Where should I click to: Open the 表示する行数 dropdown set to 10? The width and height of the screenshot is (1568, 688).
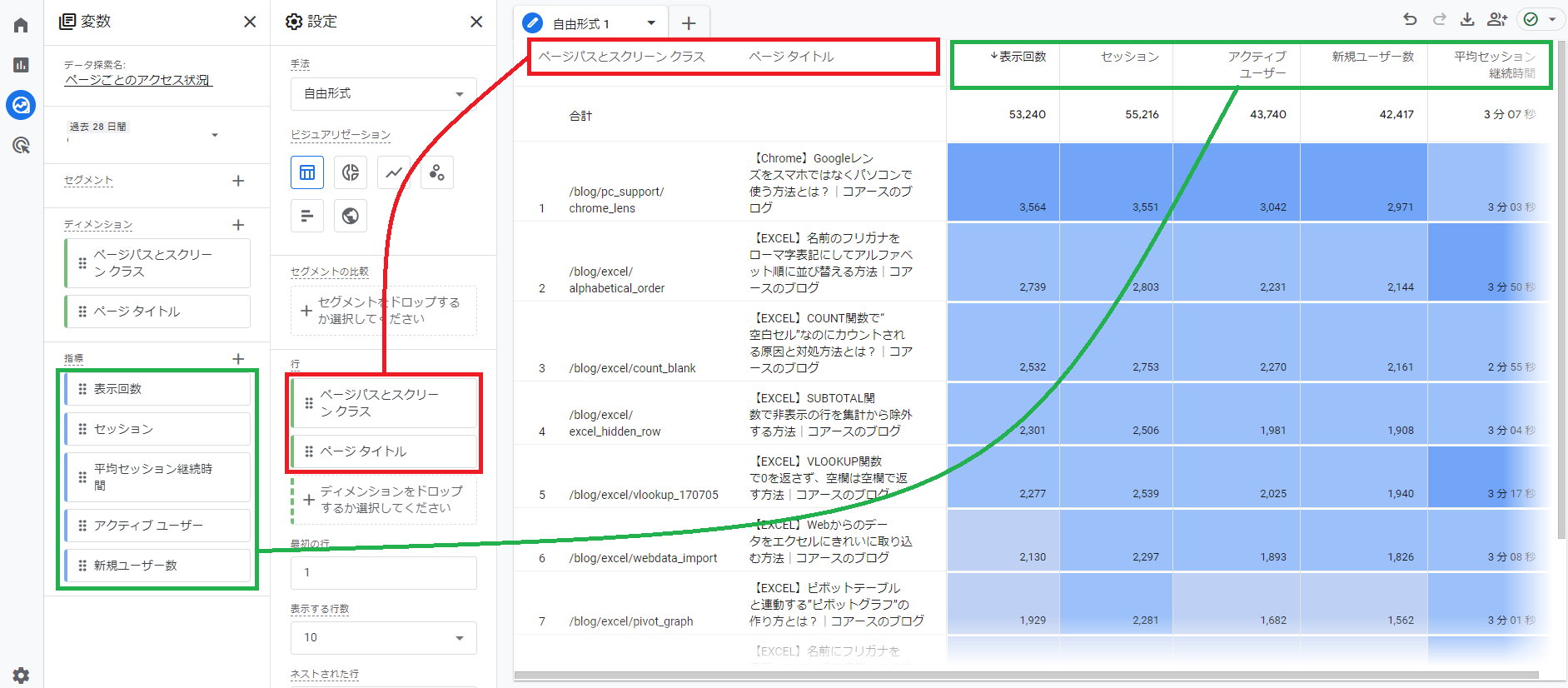[x=383, y=637]
